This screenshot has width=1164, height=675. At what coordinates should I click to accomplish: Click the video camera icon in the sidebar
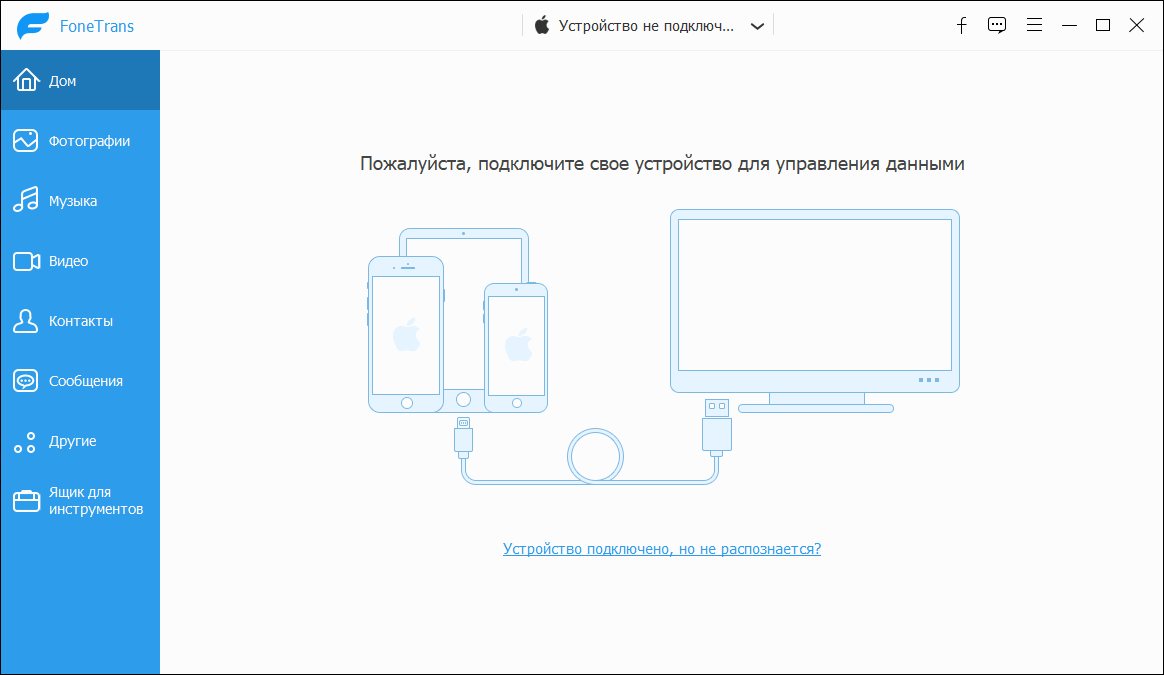[x=25, y=261]
